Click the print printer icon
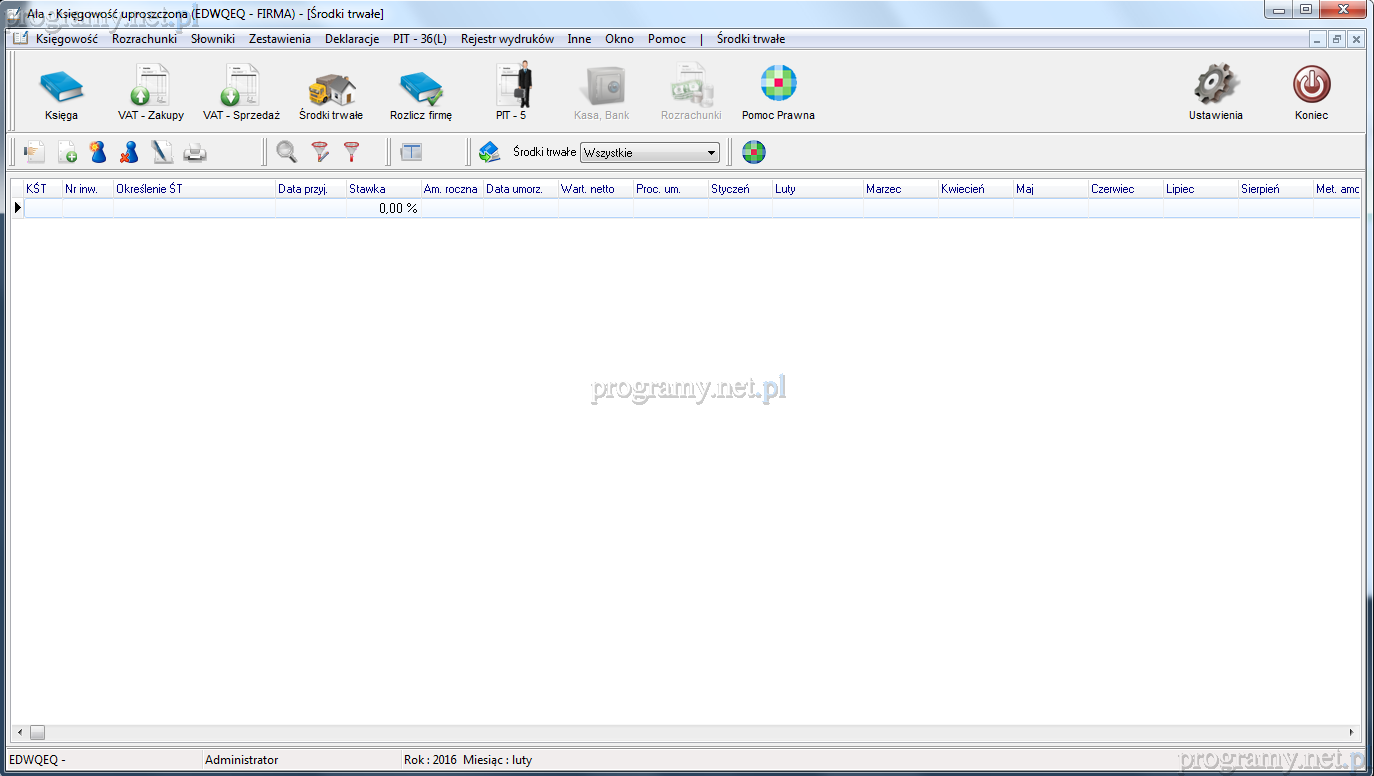1374x776 pixels. (194, 152)
